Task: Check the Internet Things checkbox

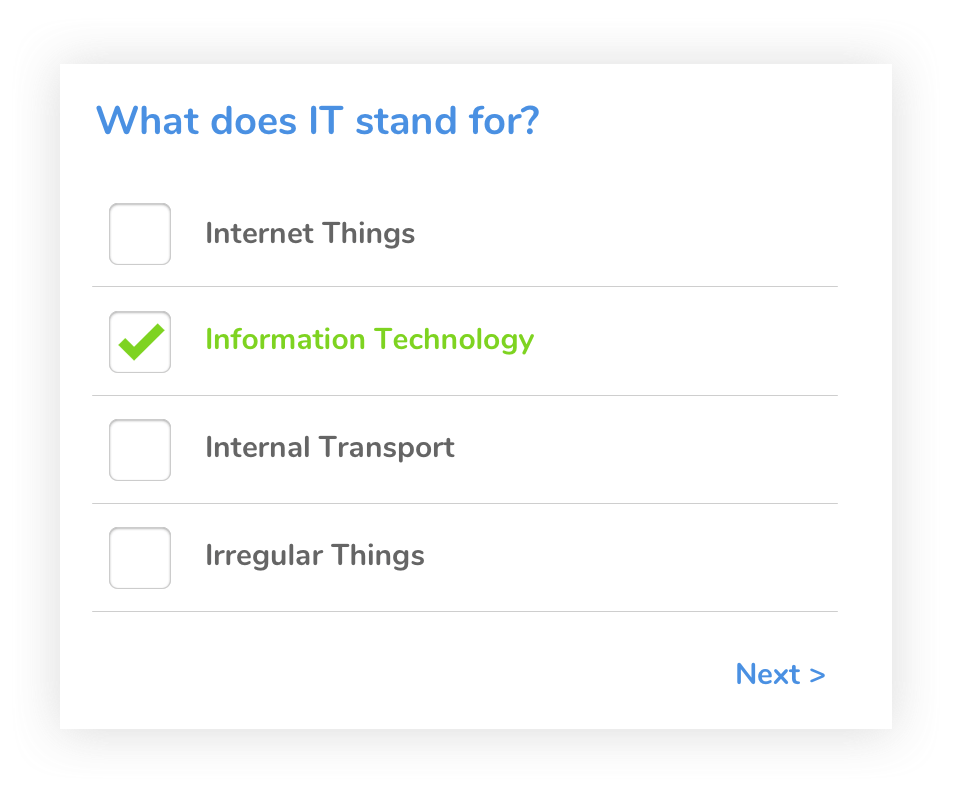Action: [x=140, y=234]
